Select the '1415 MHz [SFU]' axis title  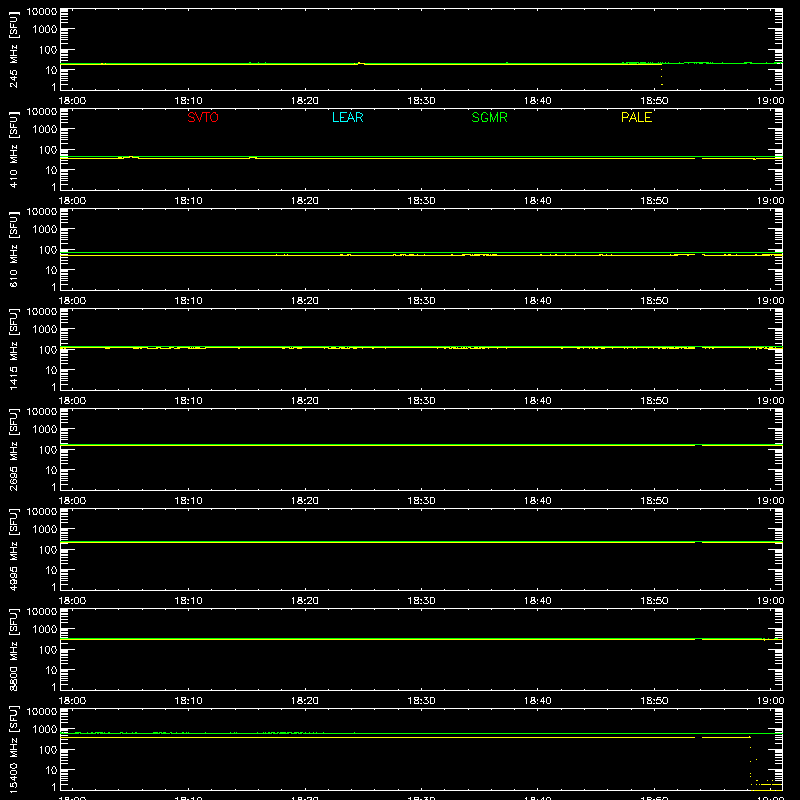coord(14,349)
